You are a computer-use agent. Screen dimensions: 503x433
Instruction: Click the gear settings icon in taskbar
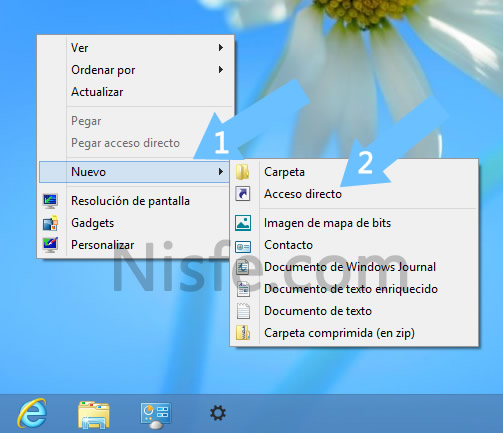tap(218, 413)
